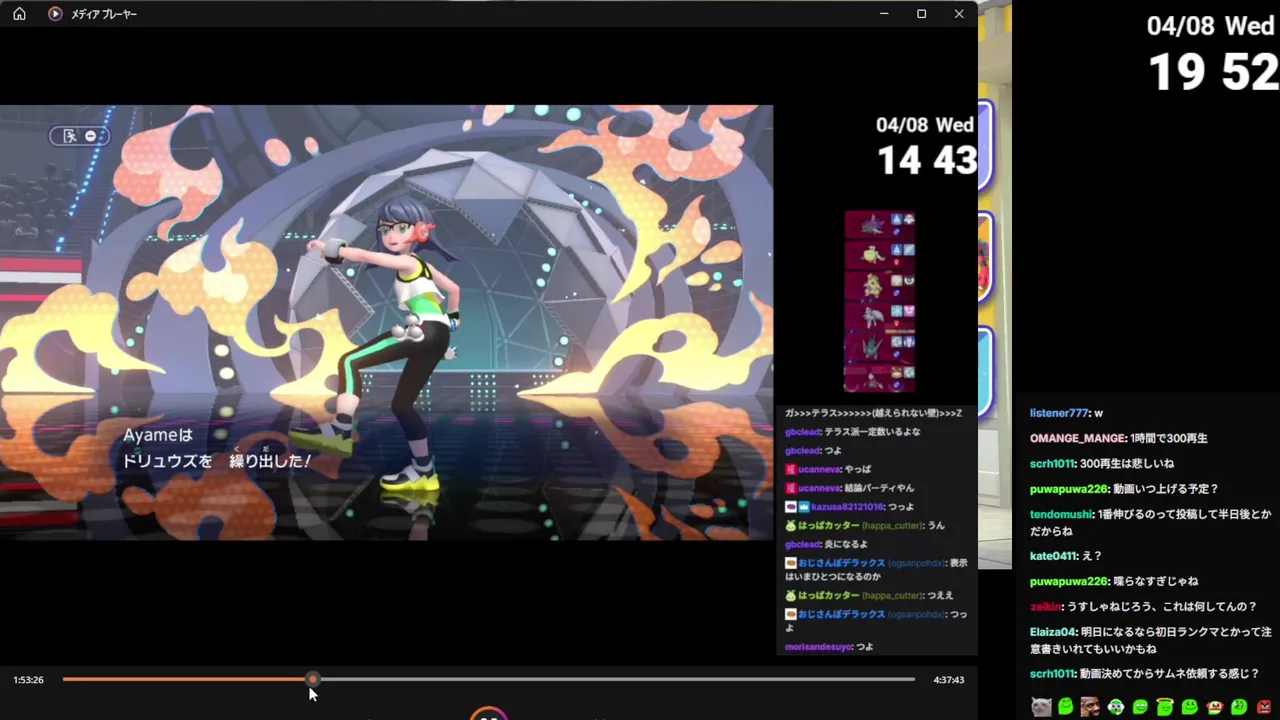Click the Pokémon team list panel in video
Screen dimensions: 1280x720
click(880, 301)
